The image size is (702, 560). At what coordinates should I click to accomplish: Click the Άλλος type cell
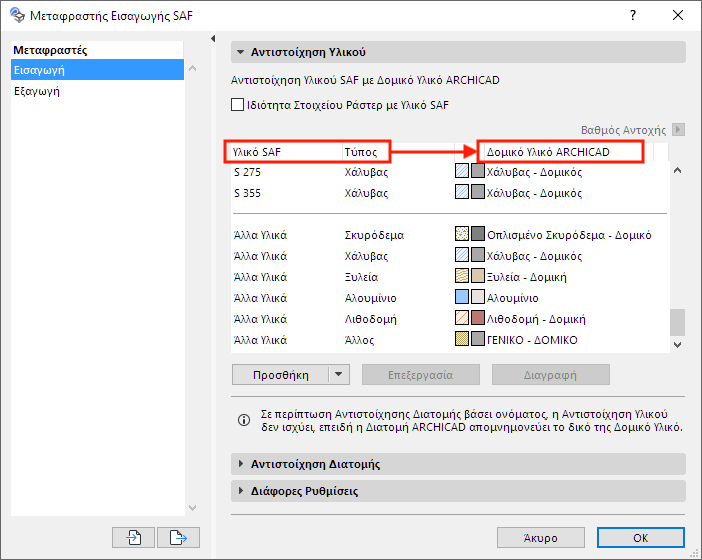[x=359, y=339]
